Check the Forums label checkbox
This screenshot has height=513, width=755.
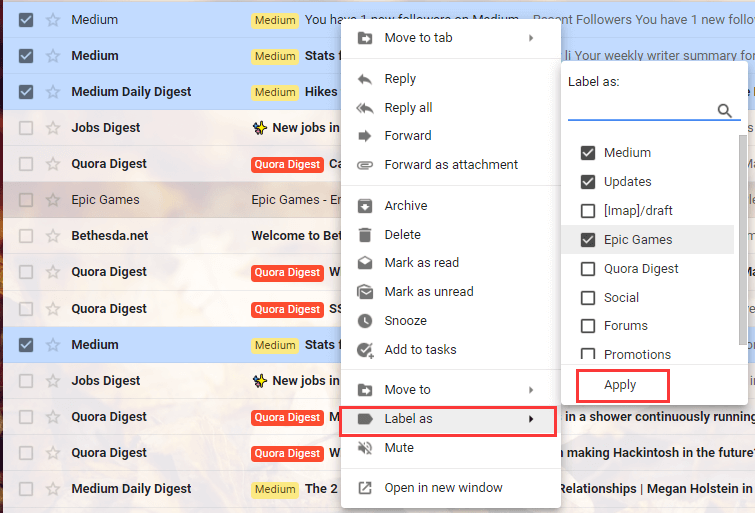tap(587, 326)
